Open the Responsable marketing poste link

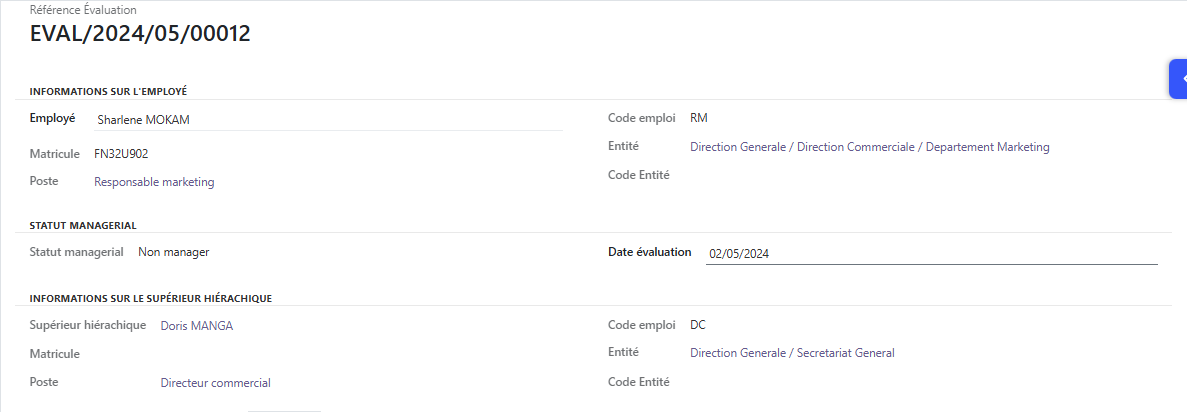(x=154, y=182)
